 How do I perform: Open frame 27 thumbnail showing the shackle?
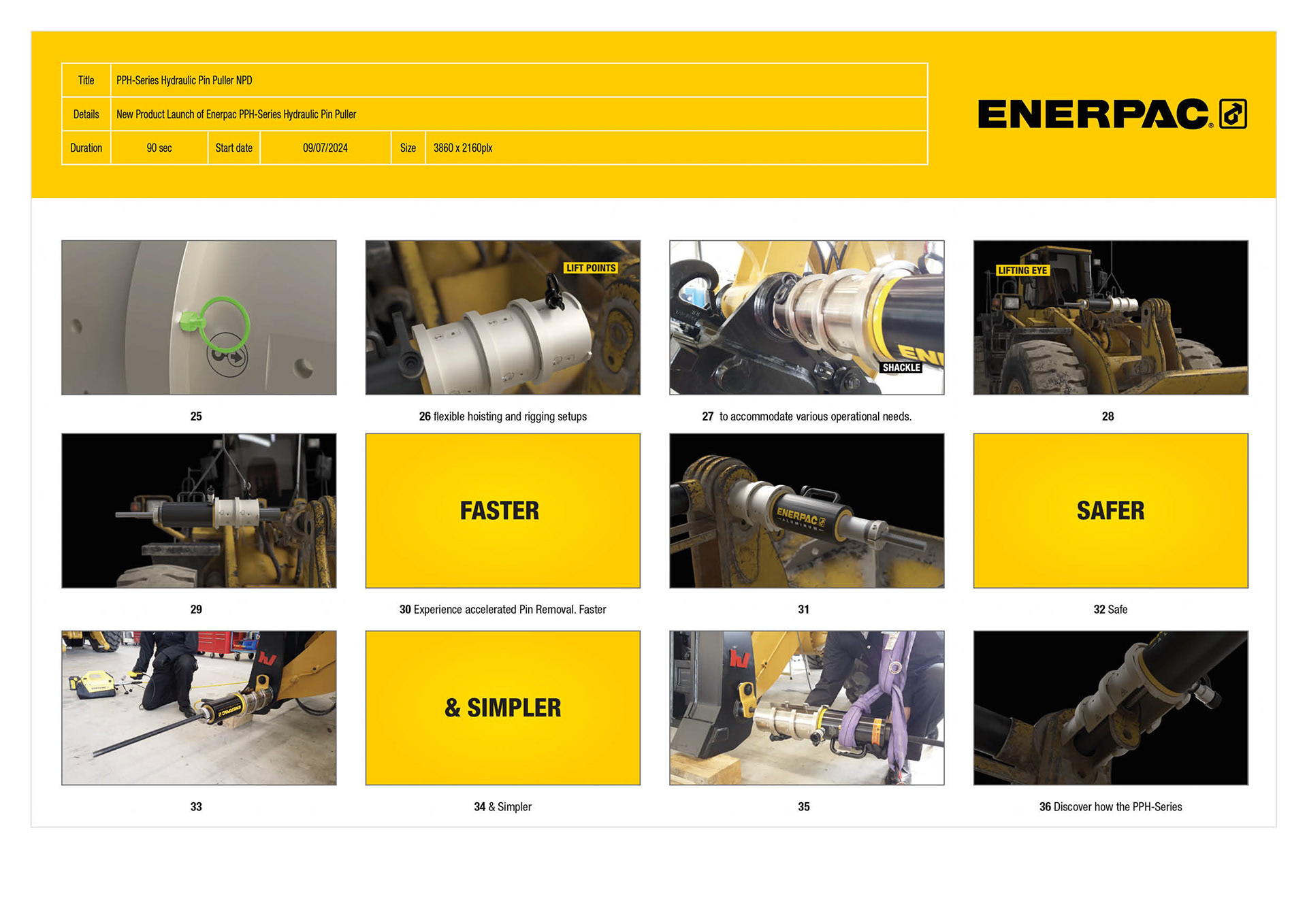pyautogui.click(x=807, y=317)
